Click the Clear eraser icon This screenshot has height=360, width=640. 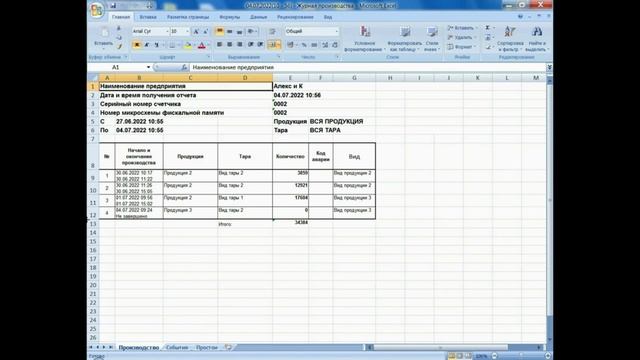pyautogui.click(x=488, y=47)
